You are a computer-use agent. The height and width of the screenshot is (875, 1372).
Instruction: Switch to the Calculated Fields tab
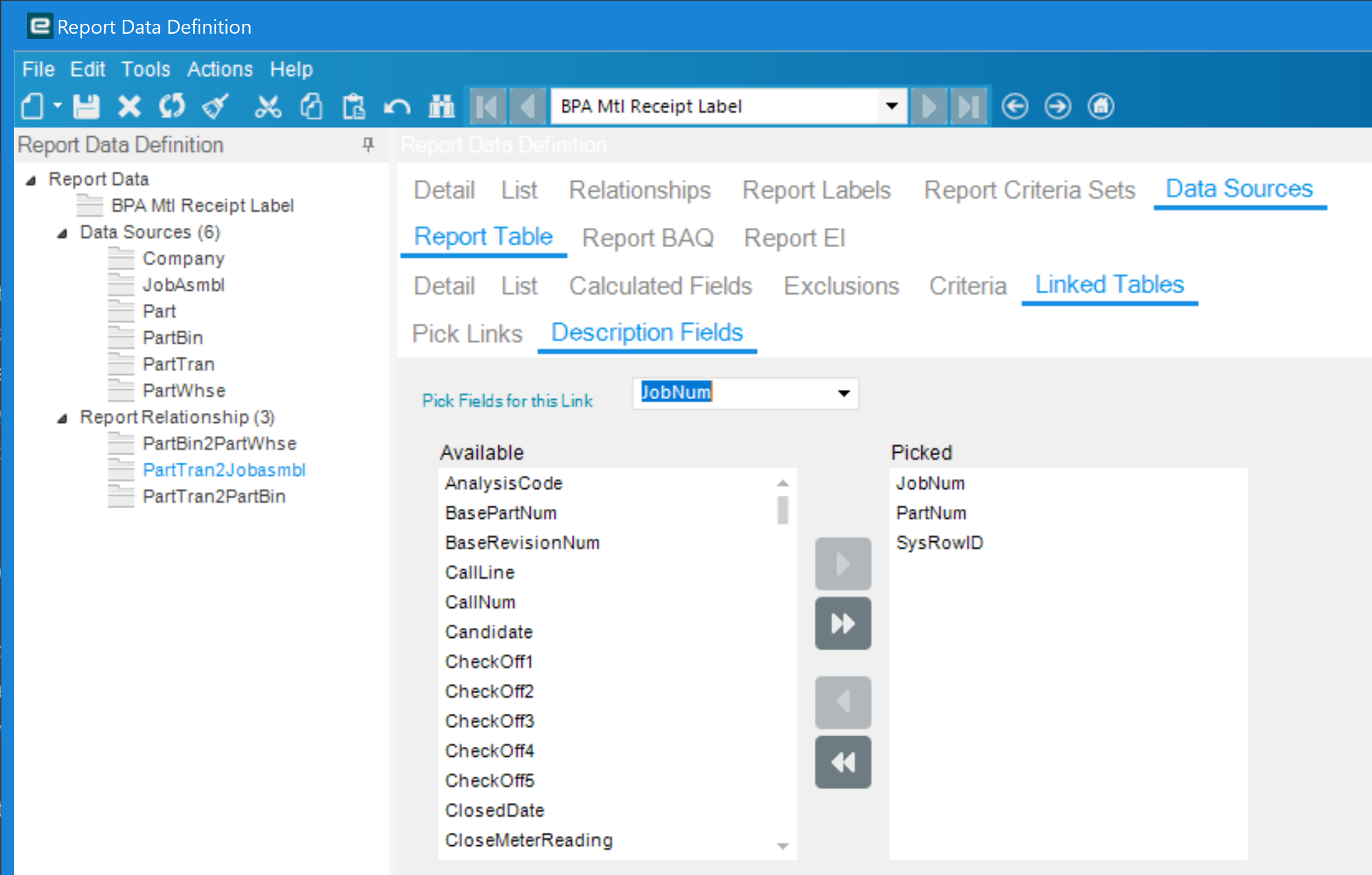[x=661, y=286]
